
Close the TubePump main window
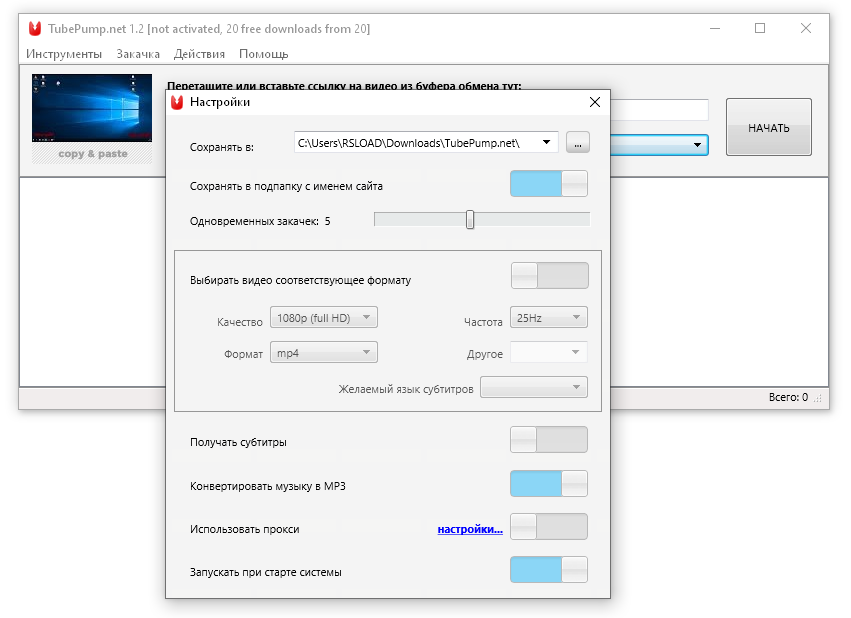coord(805,28)
